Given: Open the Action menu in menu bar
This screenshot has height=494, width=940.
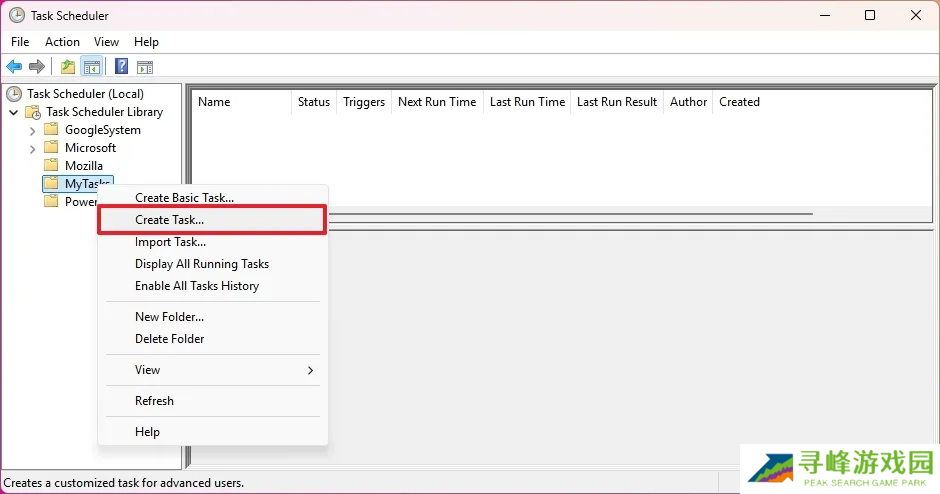Looking at the screenshot, I should point(62,42).
